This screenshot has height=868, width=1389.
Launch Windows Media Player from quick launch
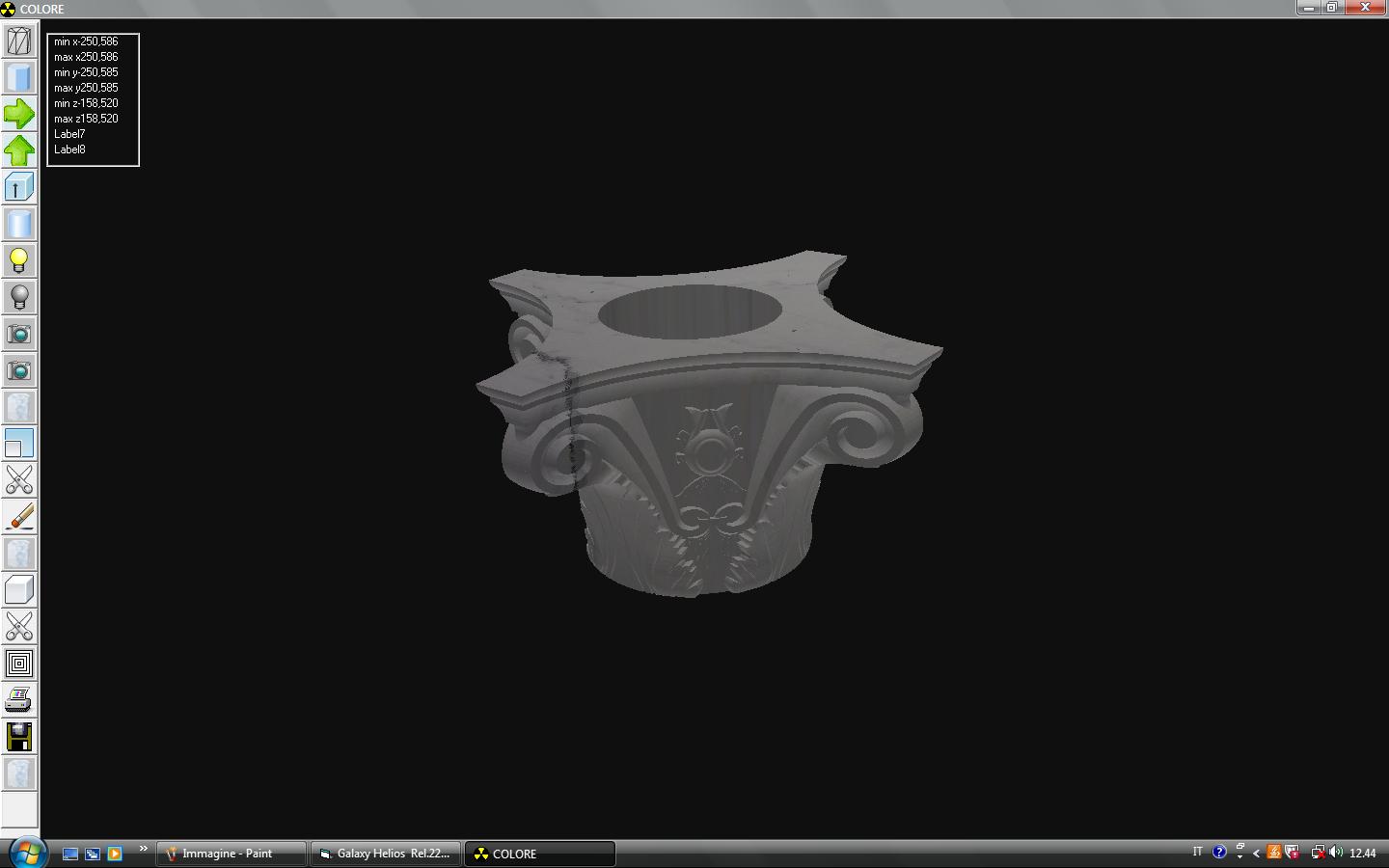(x=115, y=854)
